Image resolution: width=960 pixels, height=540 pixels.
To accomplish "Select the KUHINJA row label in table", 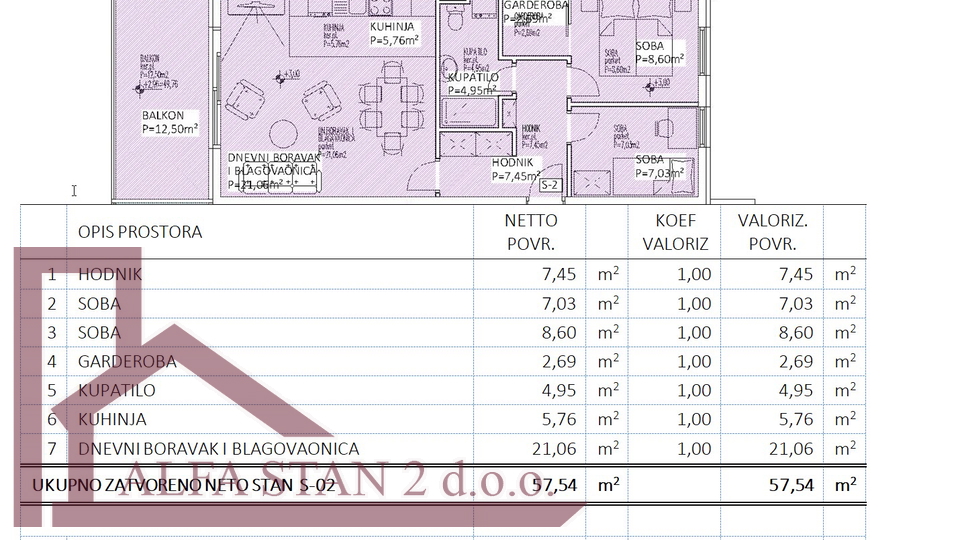I will [x=112, y=419].
